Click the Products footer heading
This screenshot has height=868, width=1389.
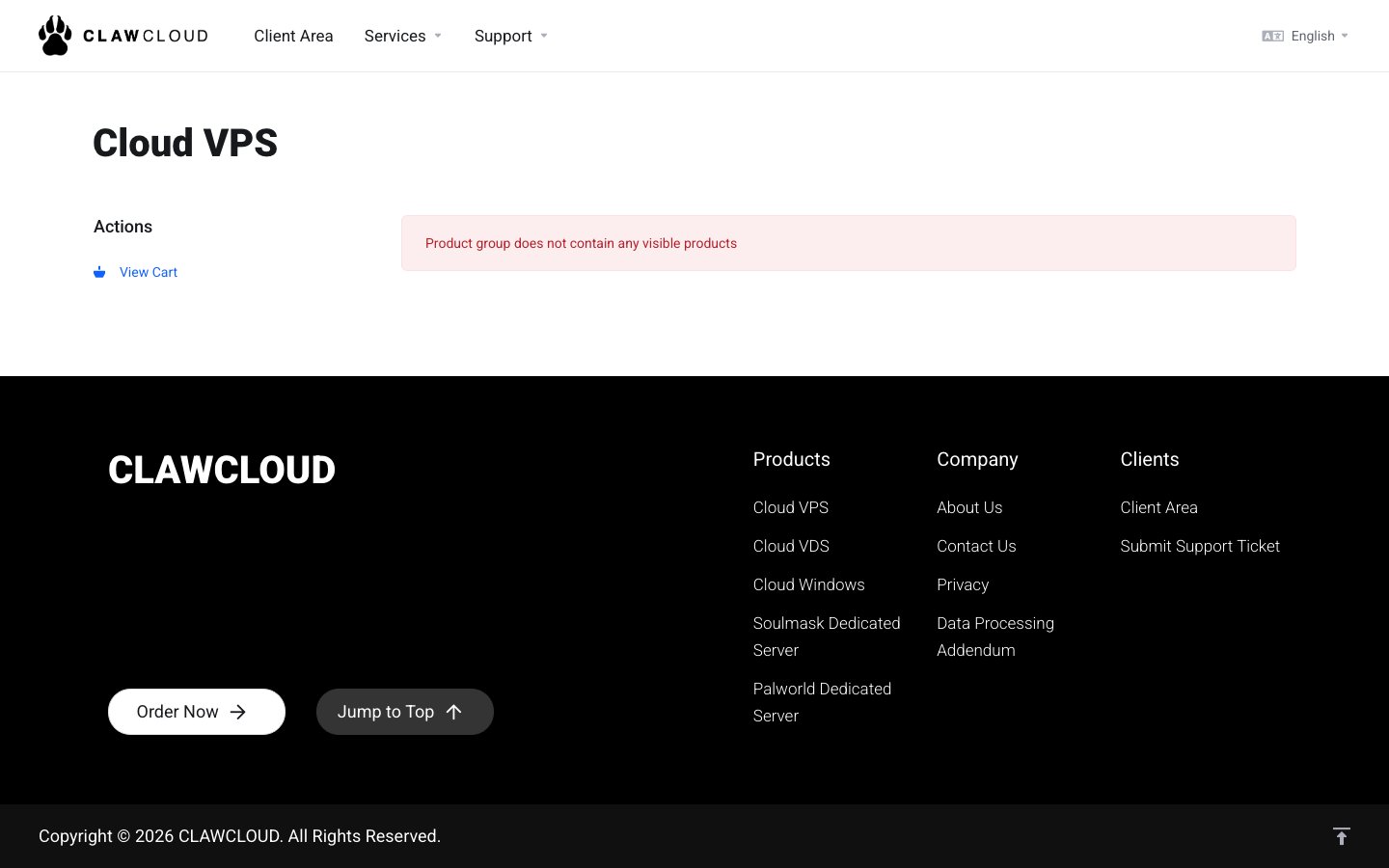click(x=791, y=459)
